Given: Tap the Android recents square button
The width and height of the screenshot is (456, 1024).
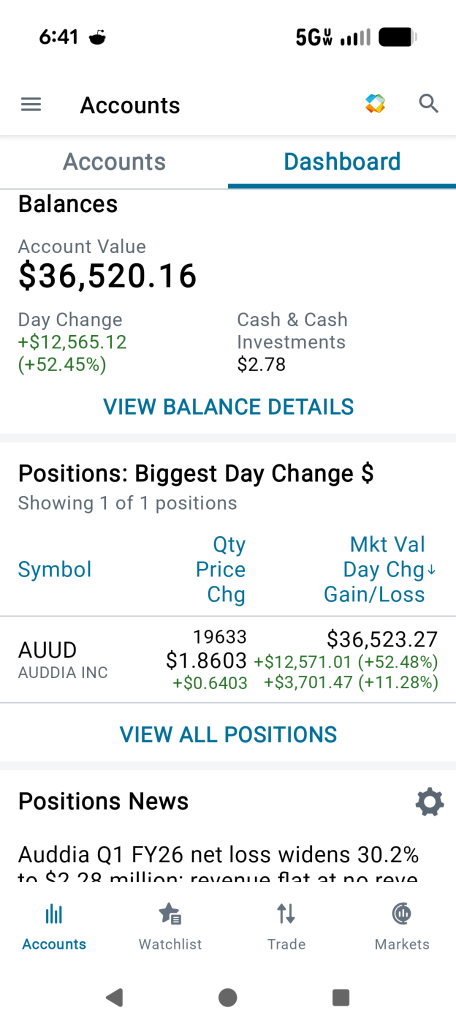Looking at the screenshot, I should pos(341,997).
